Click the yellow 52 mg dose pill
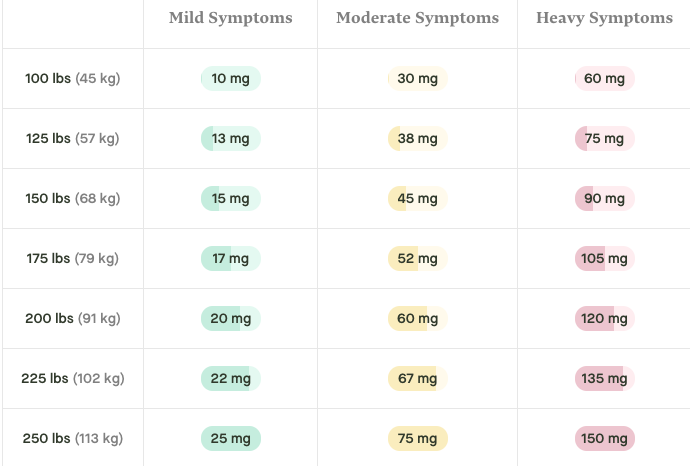The height and width of the screenshot is (466, 690). (417, 259)
